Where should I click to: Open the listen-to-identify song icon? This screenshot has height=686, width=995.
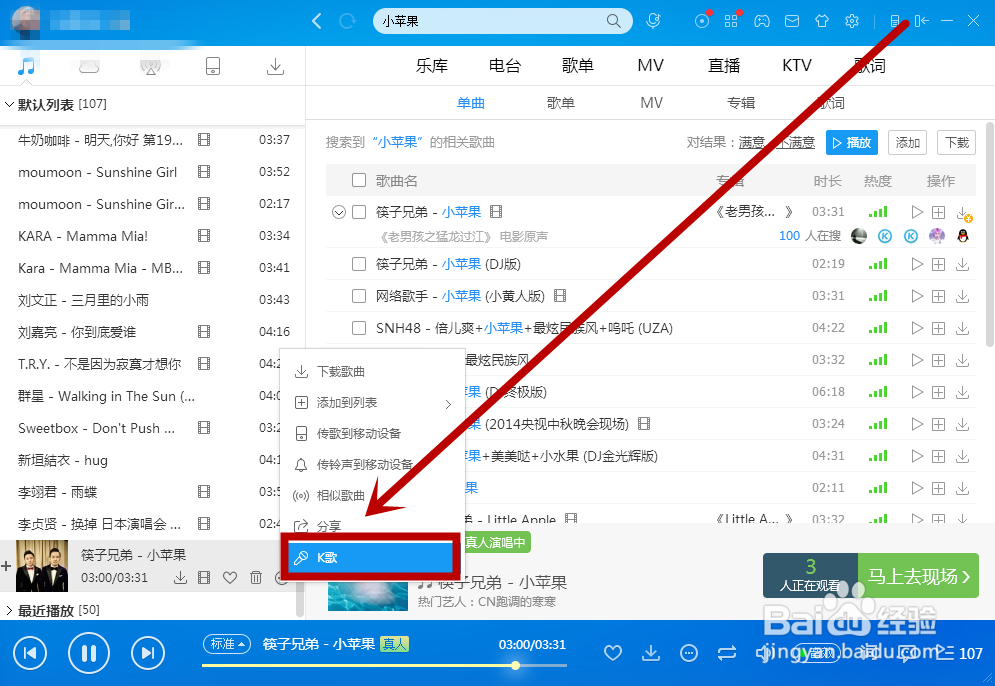coord(653,21)
